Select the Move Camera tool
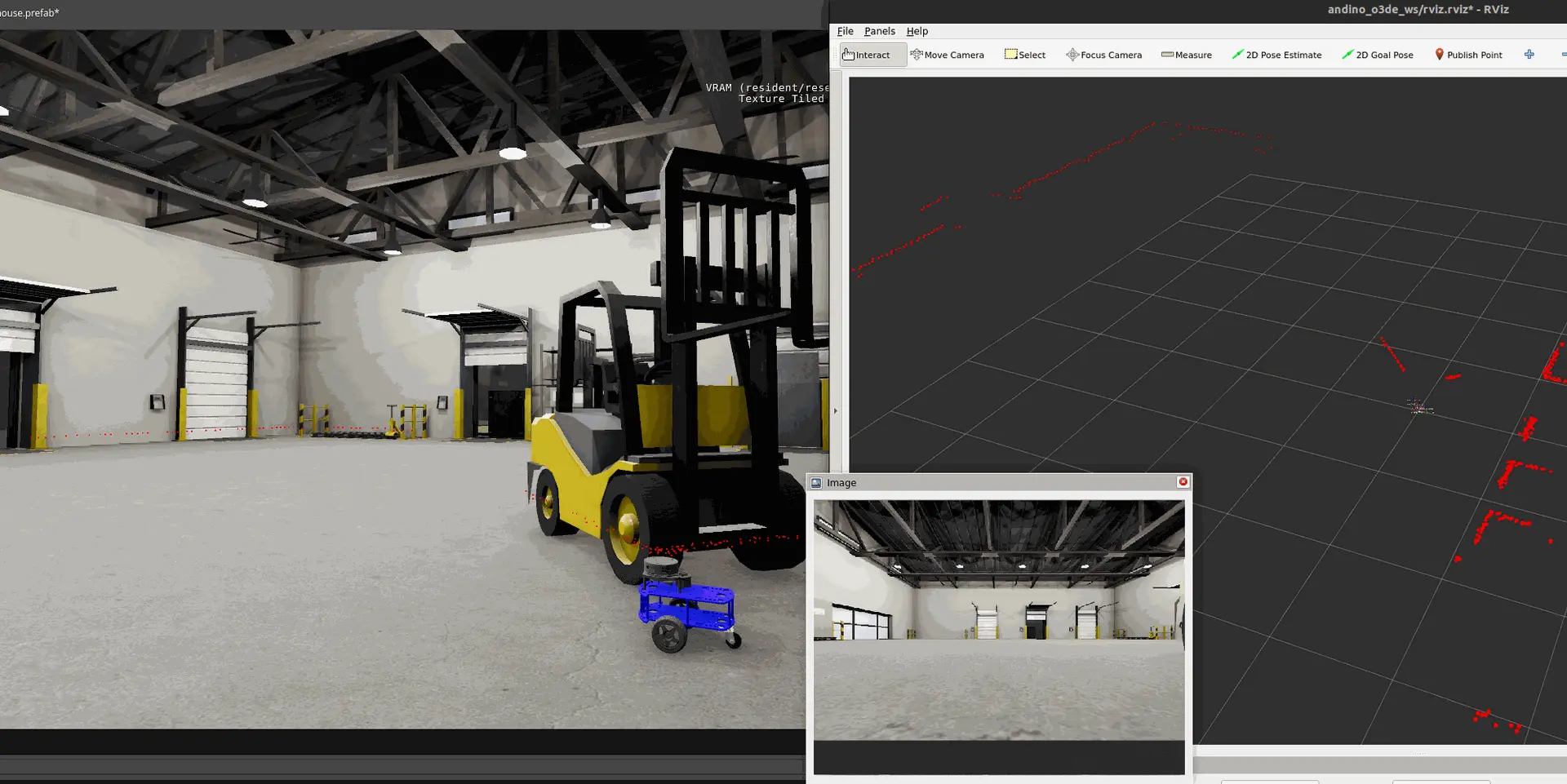 pos(947,55)
